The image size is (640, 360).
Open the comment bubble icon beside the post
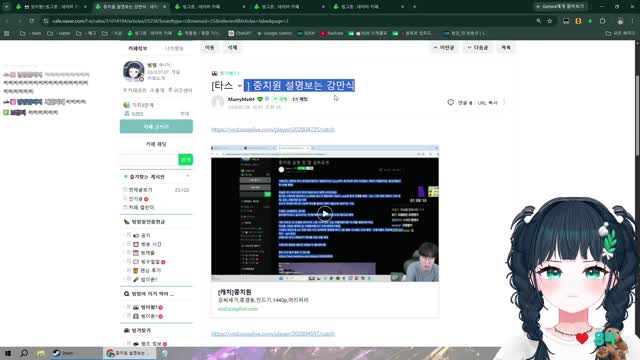click(x=451, y=102)
